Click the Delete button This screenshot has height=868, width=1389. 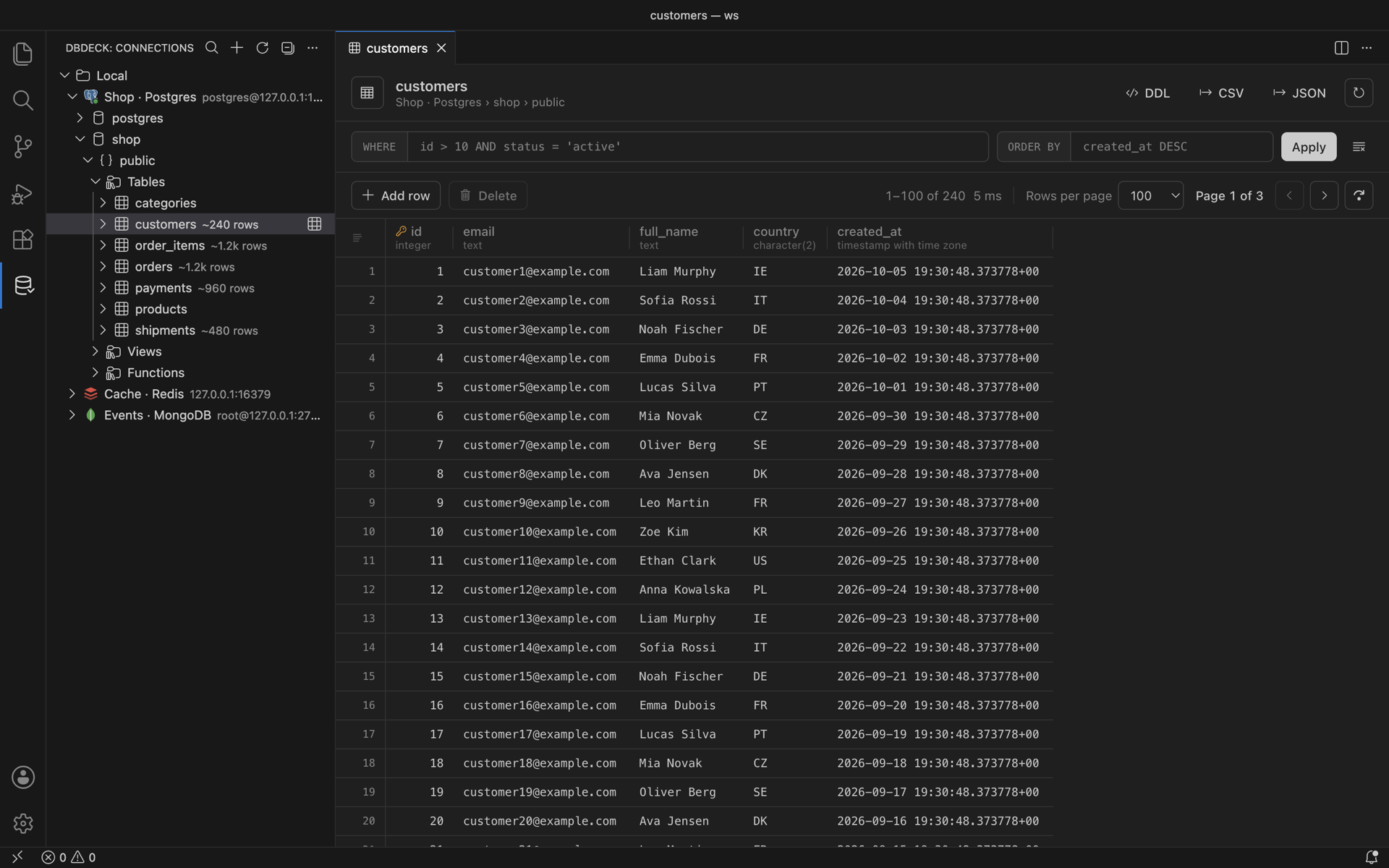(x=488, y=195)
